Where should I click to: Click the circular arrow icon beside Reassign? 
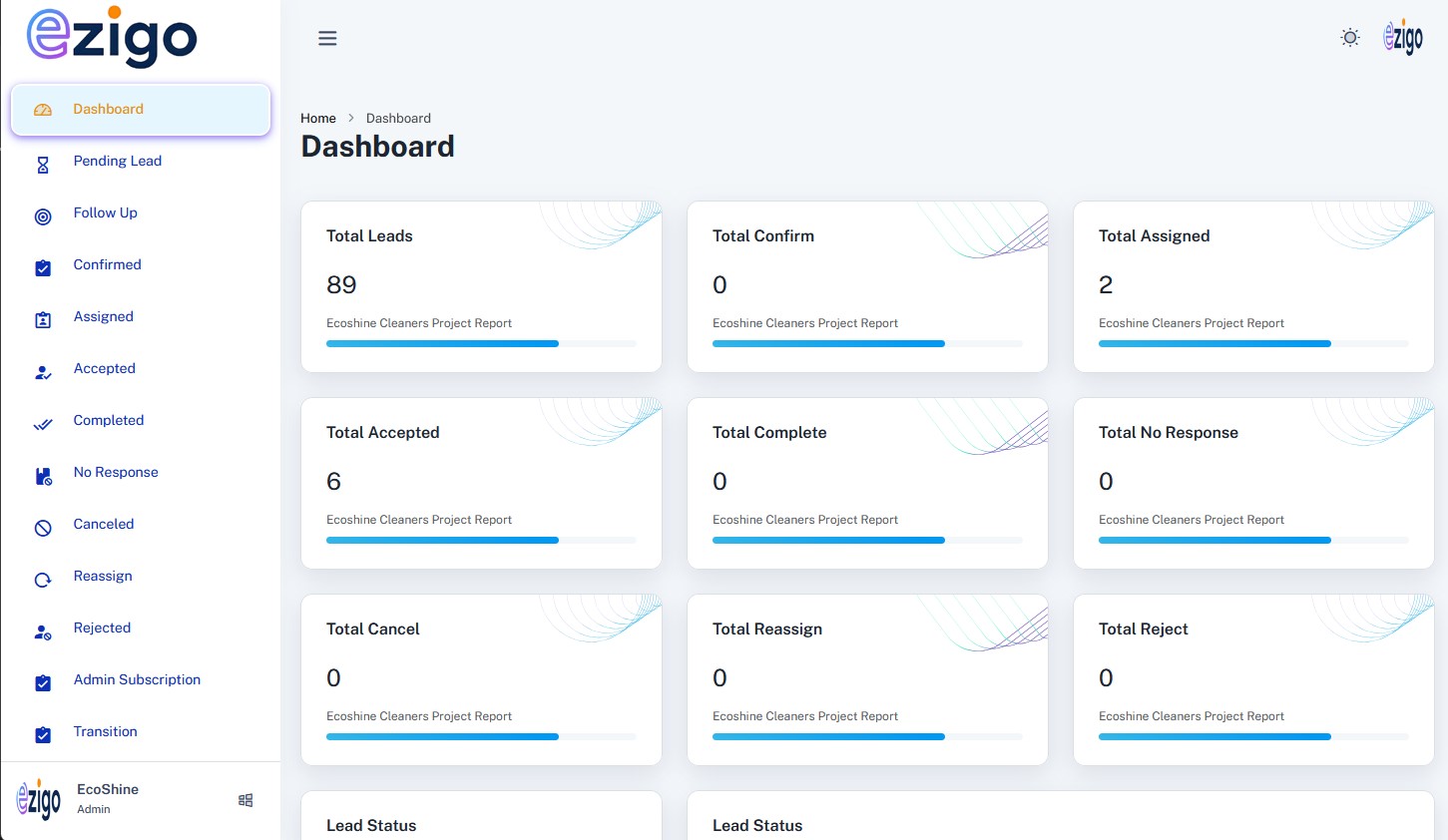click(43, 580)
